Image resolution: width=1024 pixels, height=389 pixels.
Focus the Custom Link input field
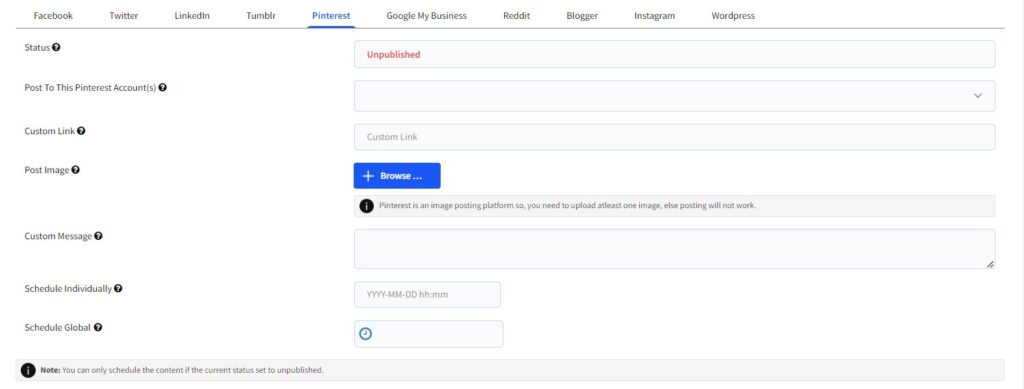coord(675,137)
